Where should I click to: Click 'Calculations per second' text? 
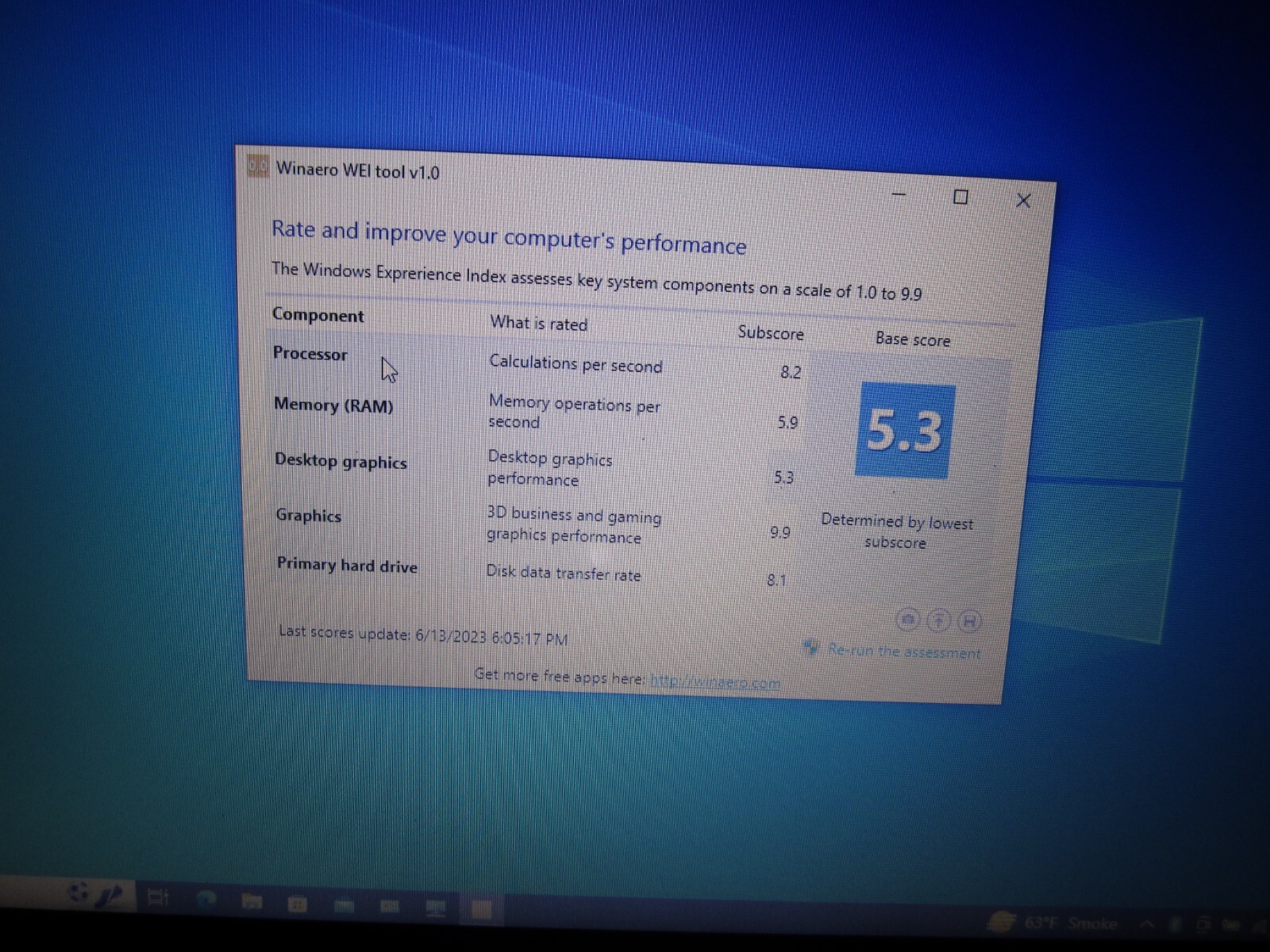coord(575,364)
